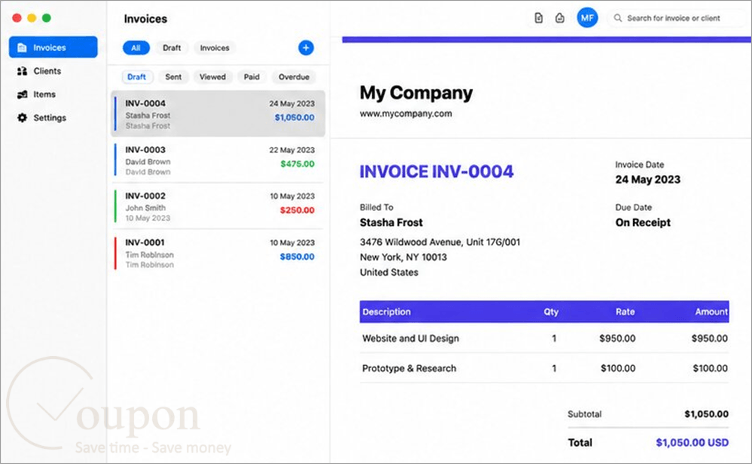Click the Invoices panel heading
The height and width of the screenshot is (464, 752).
145,19
